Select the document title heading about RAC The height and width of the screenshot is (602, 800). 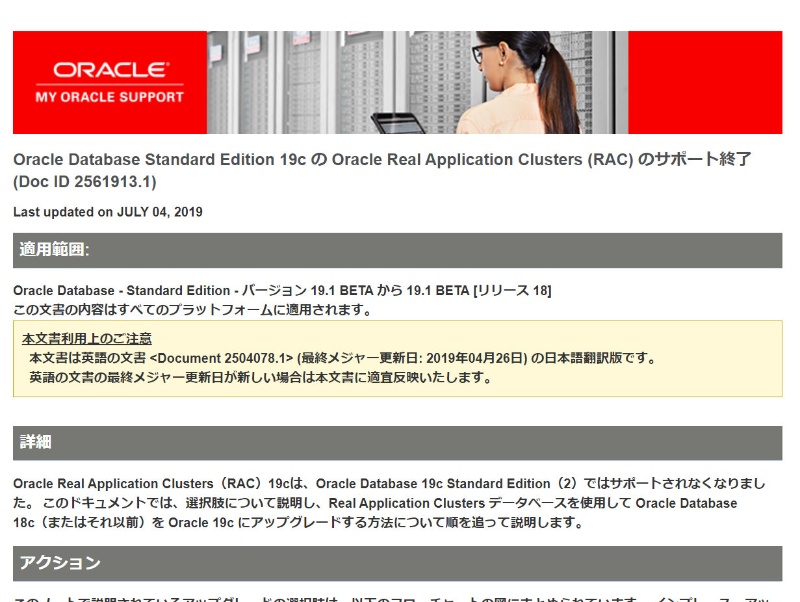tap(381, 160)
